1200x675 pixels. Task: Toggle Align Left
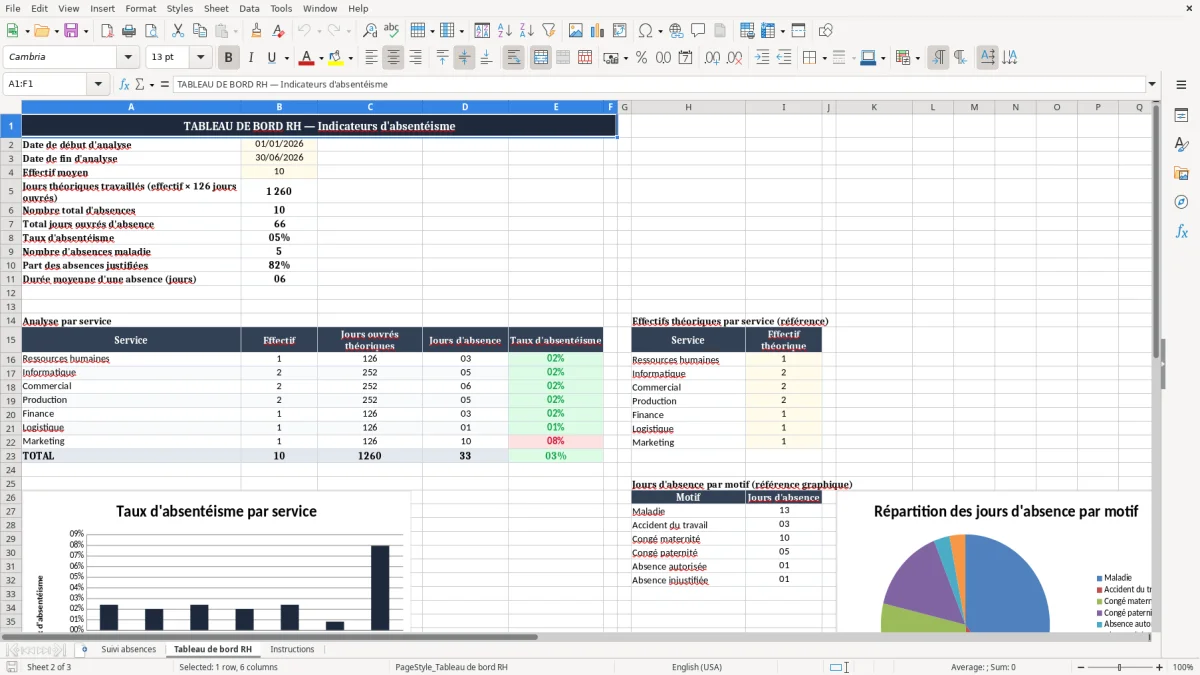coord(371,58)
